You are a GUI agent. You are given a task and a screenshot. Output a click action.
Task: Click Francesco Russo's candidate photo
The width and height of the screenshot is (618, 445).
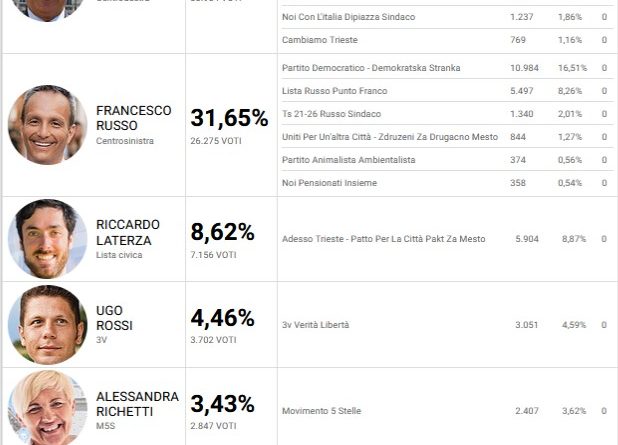(x=47, y=125)
